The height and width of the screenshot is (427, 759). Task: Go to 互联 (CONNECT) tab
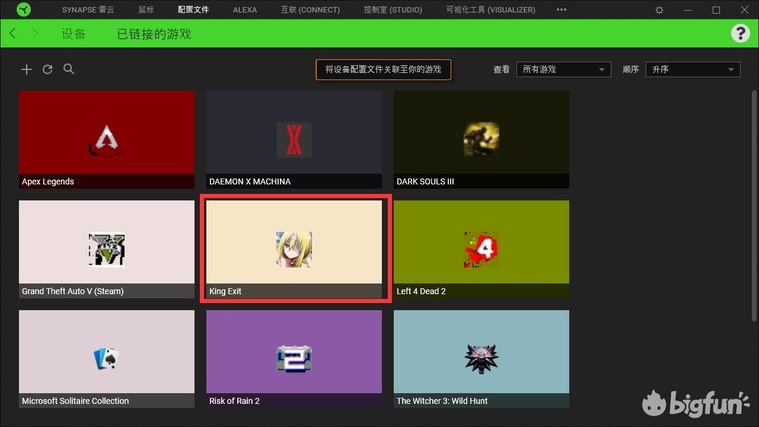point(310,10)
